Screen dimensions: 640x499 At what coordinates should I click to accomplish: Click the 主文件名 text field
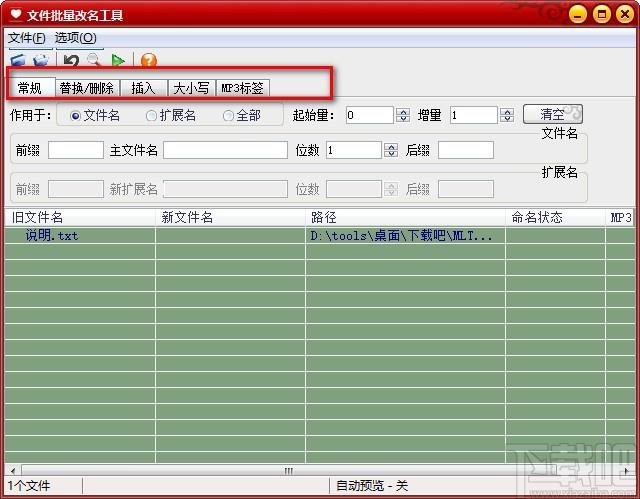pos(225,150)
